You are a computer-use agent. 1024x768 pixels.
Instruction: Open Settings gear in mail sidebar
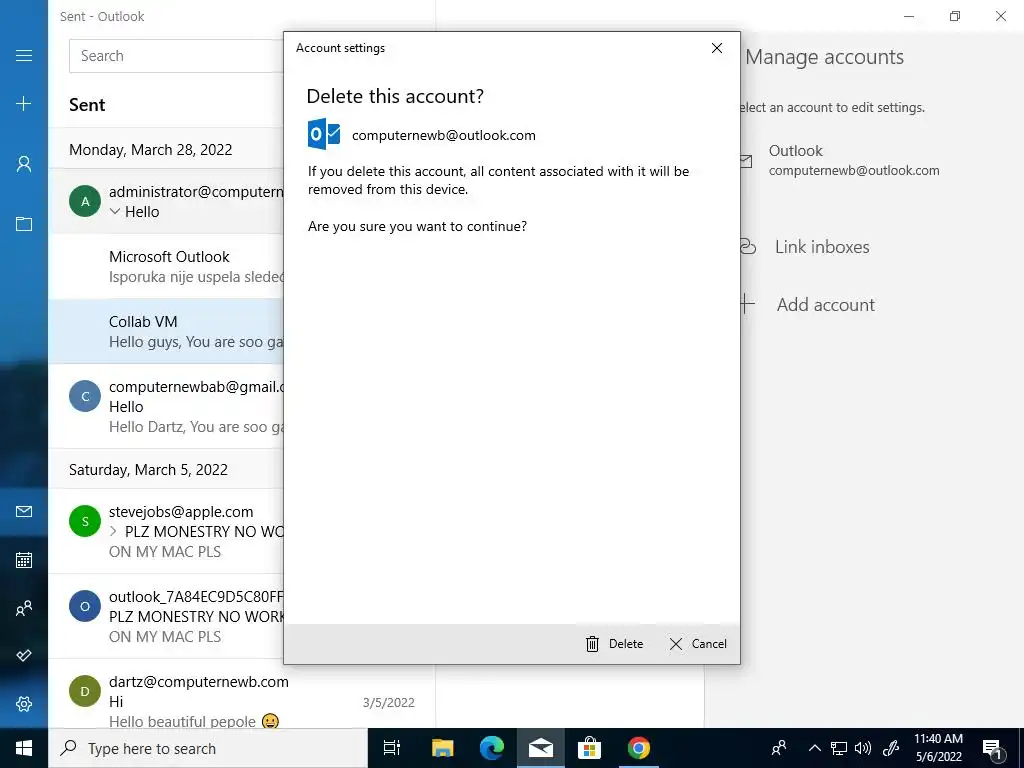click(24, 704)
